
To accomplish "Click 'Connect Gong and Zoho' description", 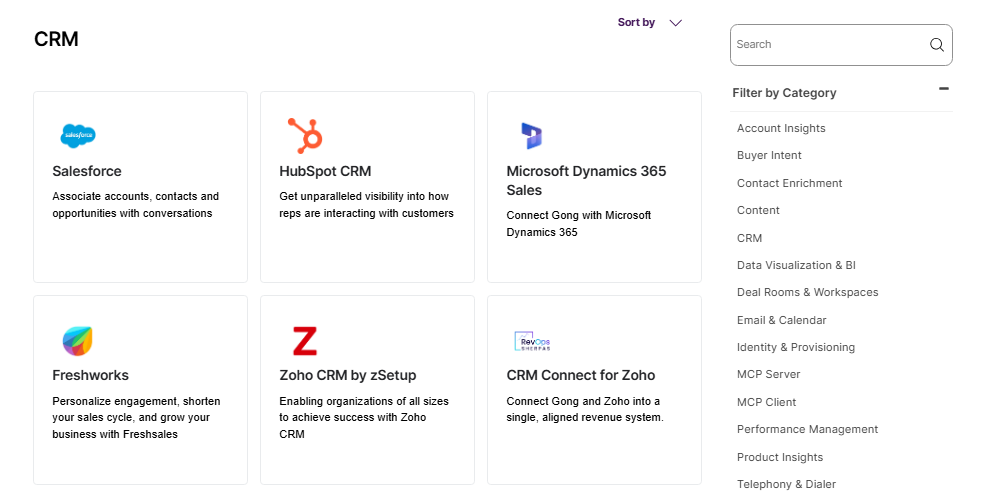I will (585, 410).
